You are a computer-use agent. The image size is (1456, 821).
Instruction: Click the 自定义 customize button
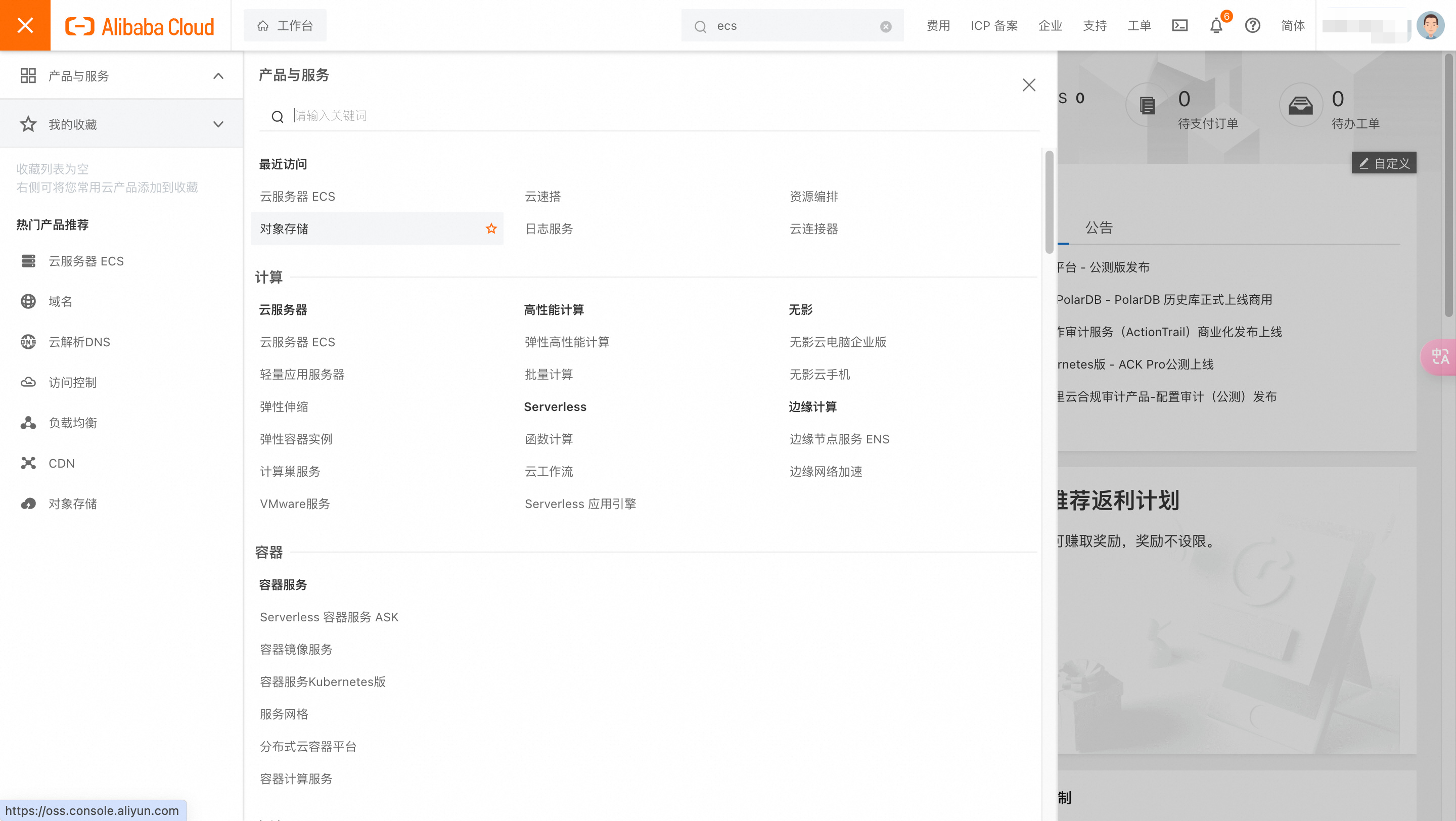point(1384,163)
